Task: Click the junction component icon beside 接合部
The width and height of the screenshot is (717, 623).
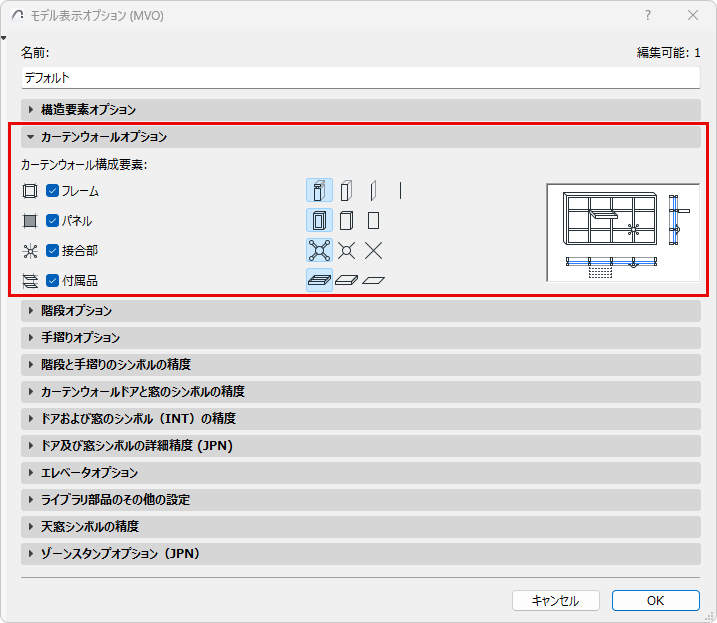Action: tap(30, 251)
